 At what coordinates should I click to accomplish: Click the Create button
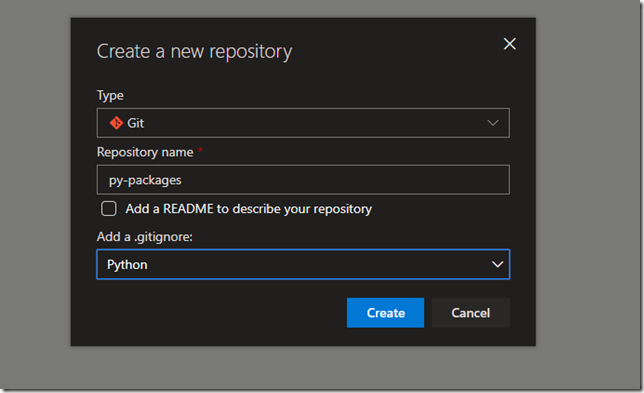385,313
